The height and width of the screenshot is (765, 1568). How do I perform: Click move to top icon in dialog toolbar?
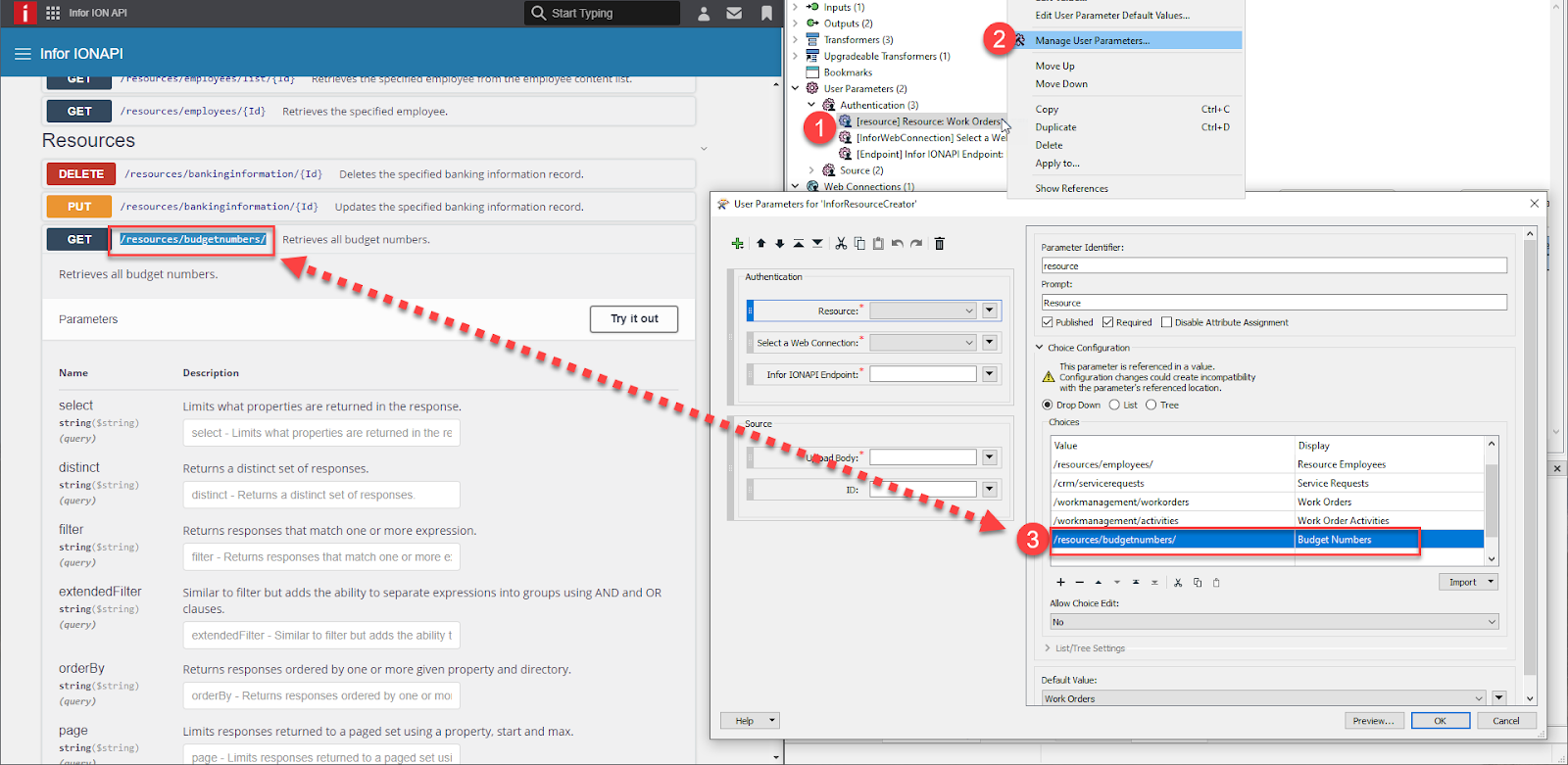tap(798, 244)
